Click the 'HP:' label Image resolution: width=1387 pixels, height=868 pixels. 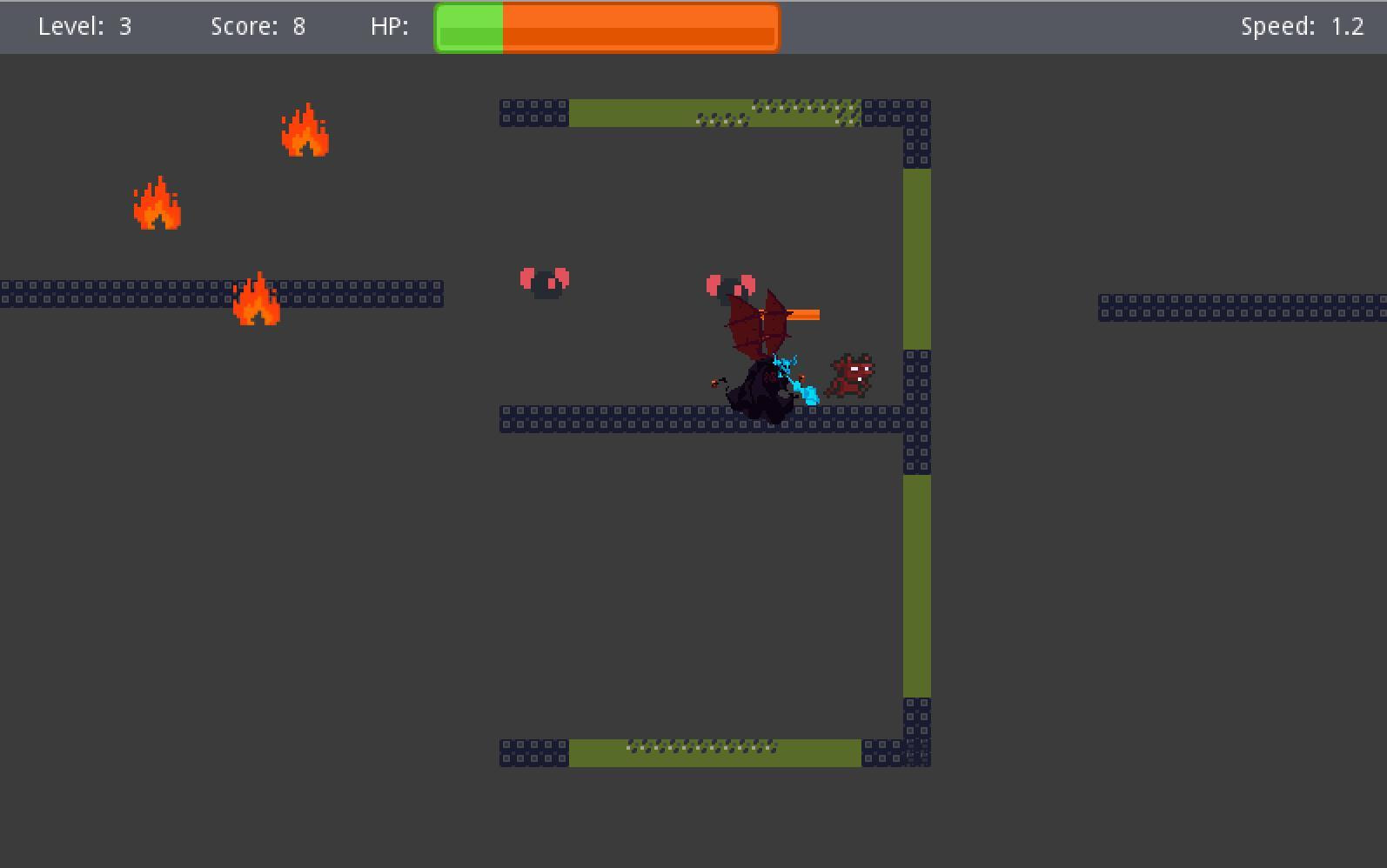click(x=390, y=26)
